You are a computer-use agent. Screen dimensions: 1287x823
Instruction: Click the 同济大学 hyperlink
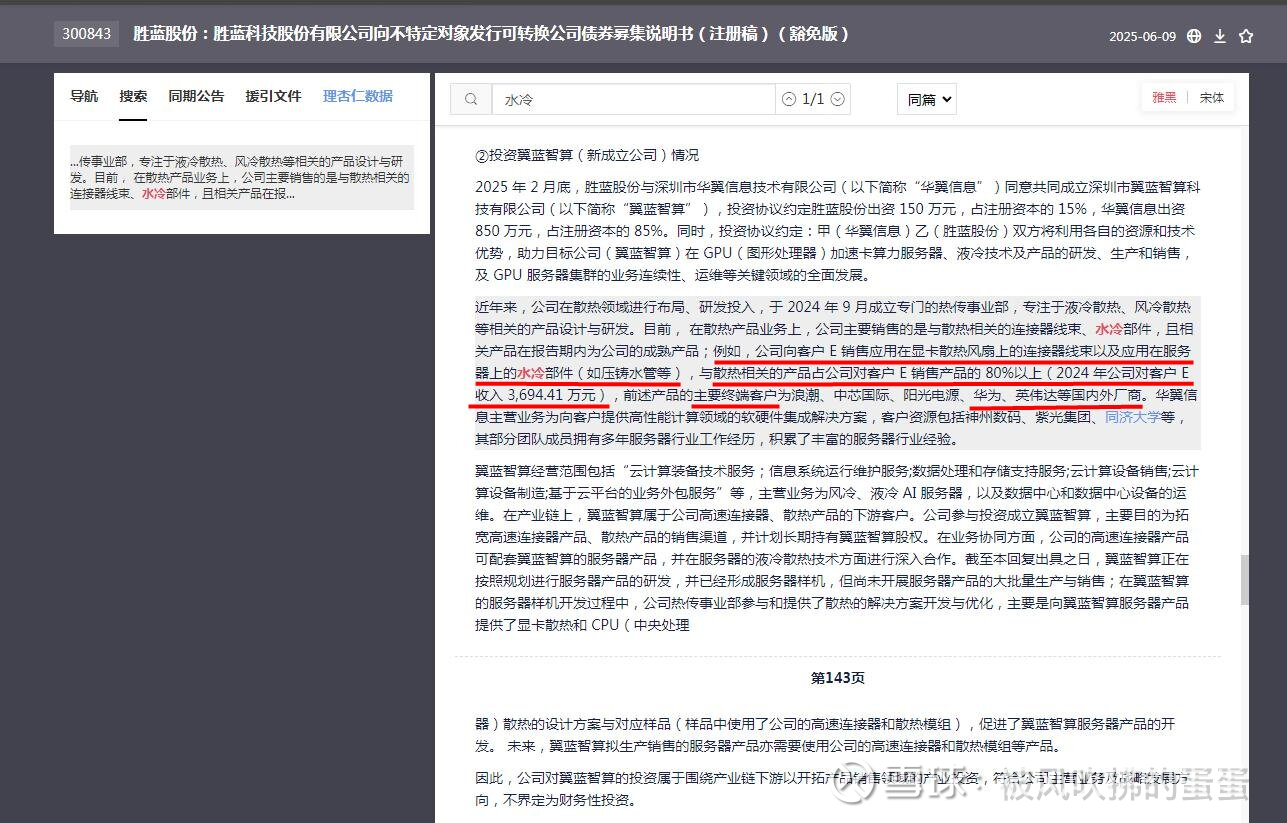[1132, 417]
